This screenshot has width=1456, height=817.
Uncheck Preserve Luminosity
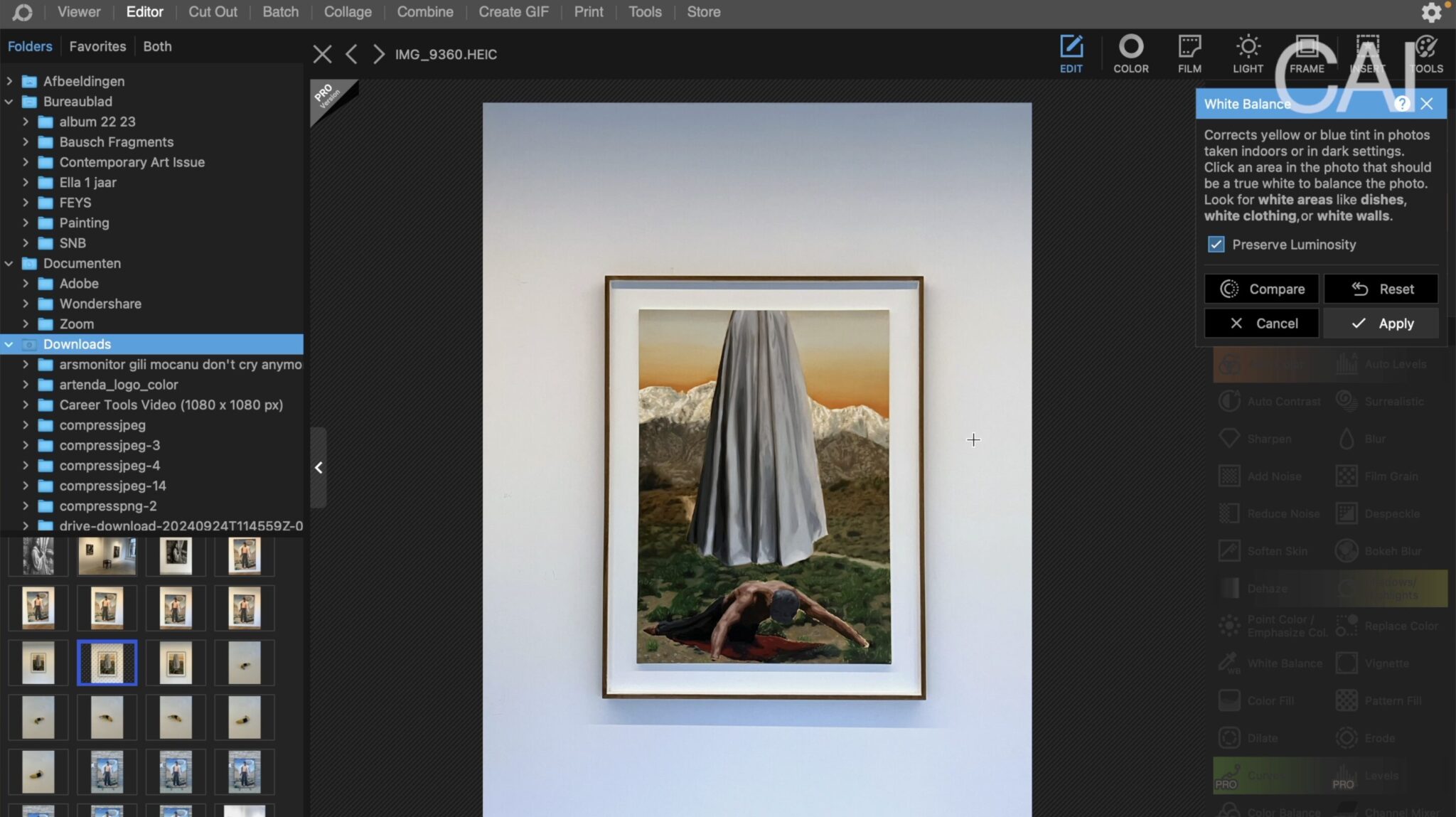click(1216, 244)
